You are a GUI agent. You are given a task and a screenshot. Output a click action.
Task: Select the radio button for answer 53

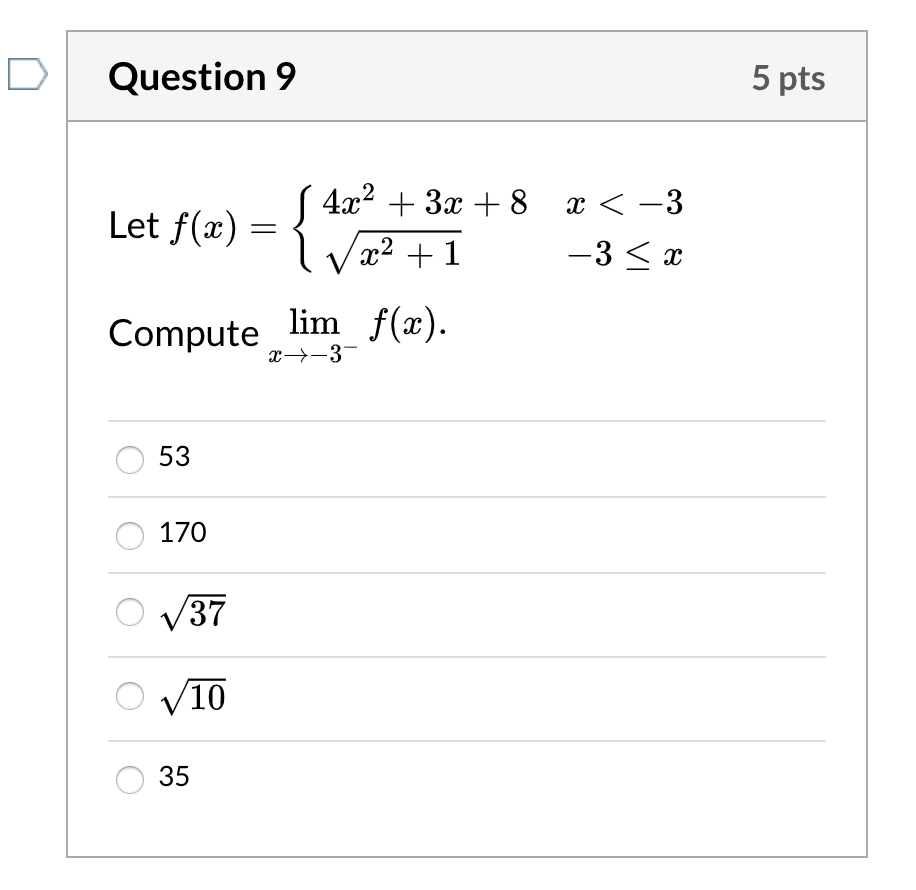pos(128,458)
